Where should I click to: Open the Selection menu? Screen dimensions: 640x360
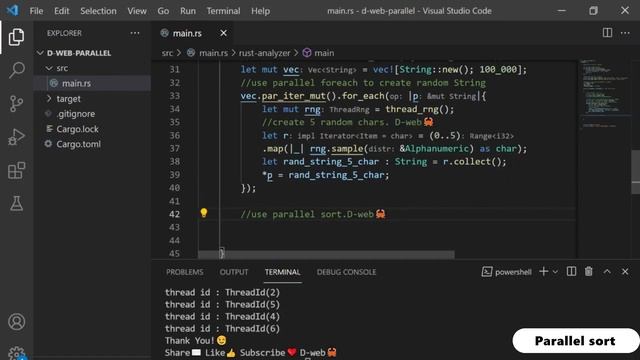pos(98,11)
